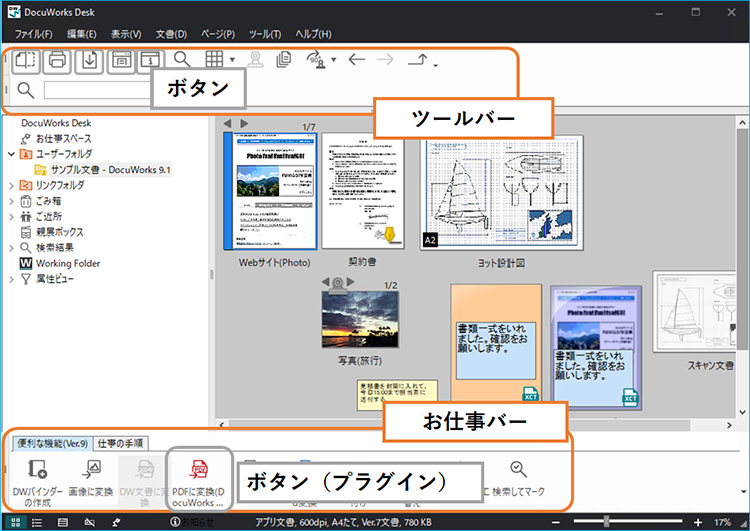The image size is (750, 531).
Task: Click the magnifier icon in top toolbar row
Action: tap(182, 59)
